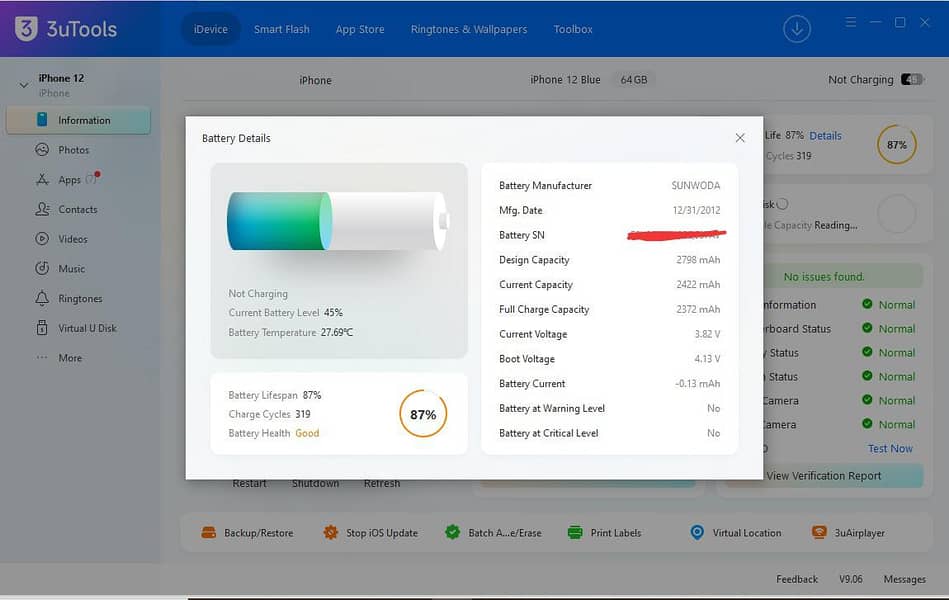
Task: Click the battery level graphic in dialog
Action: (338, 221)
